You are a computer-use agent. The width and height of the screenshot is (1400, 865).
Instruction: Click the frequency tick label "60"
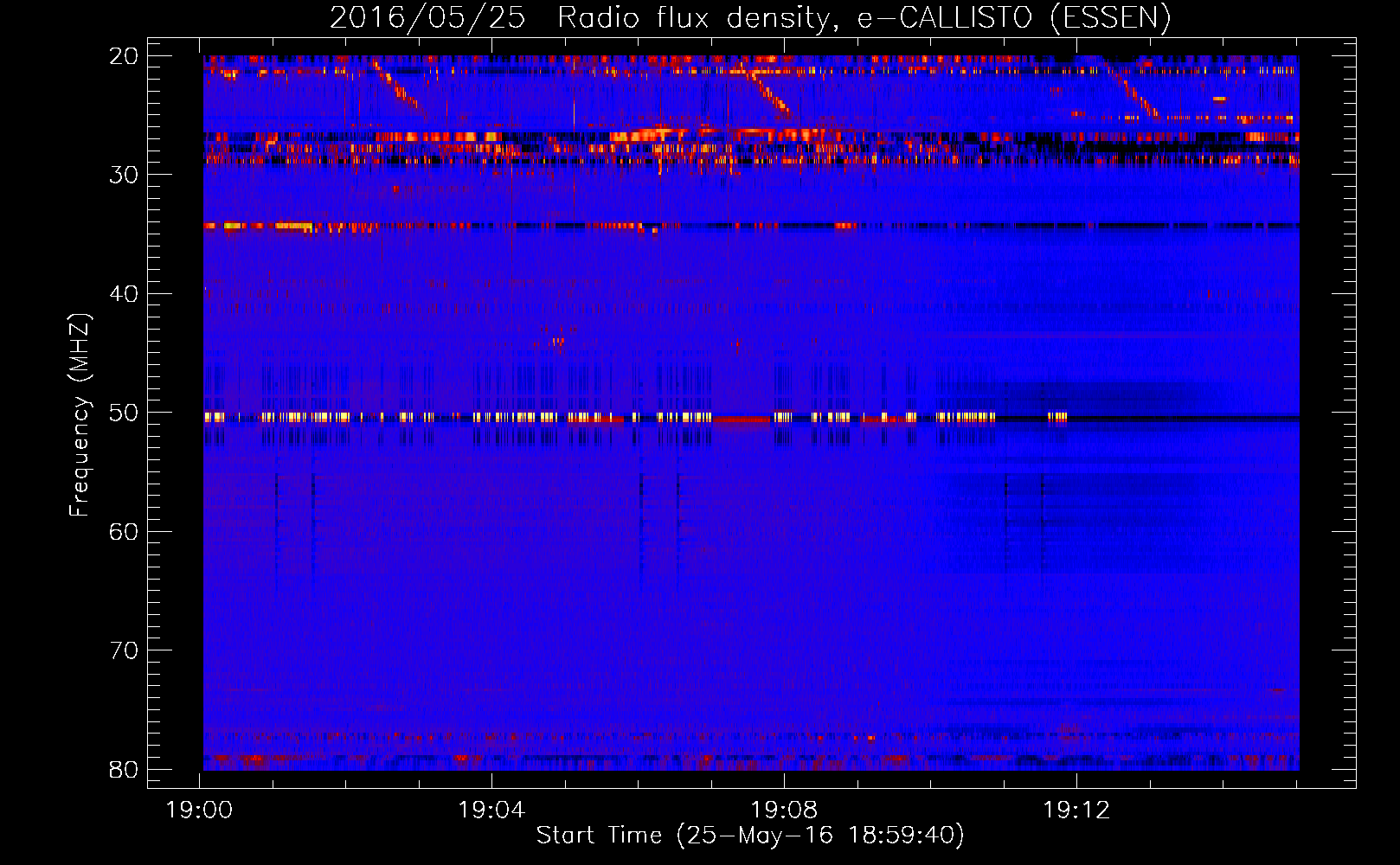[x=124, y=531]
